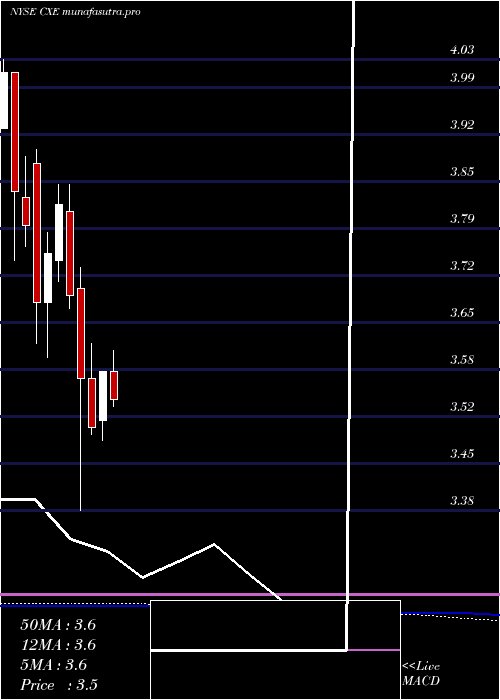Click the 3.58 price axis label
The width and height of the screenshot is (500, 700).
click(462, 360)
